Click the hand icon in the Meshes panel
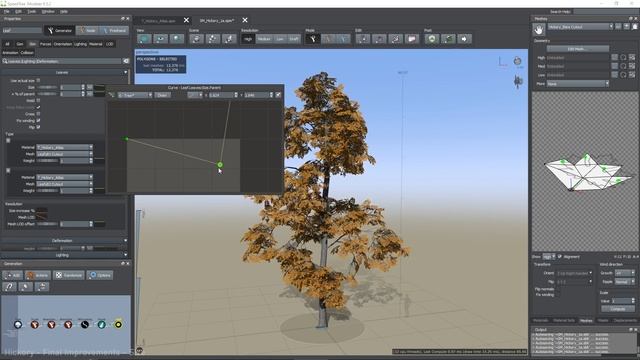This screenshot has width=640, height=360. pos(539,30)
